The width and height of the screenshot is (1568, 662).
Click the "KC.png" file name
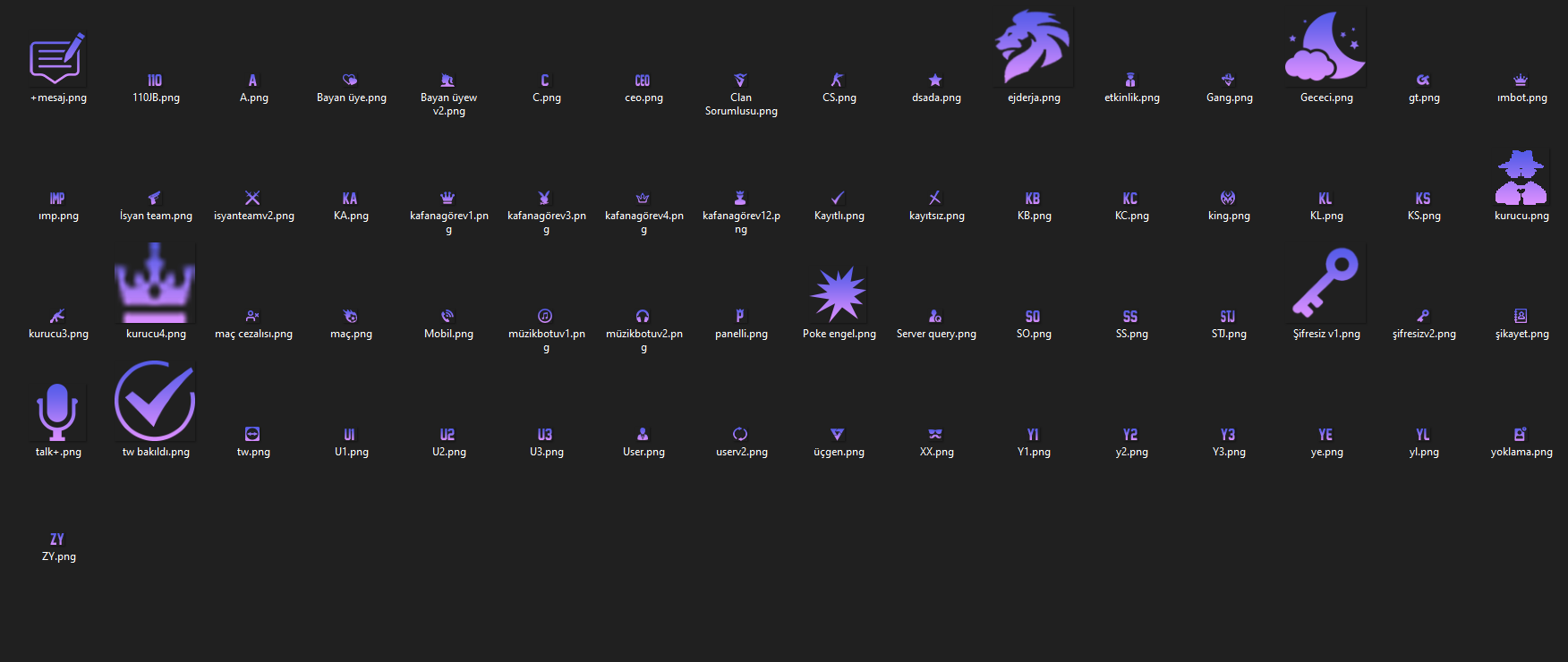click(1131, 216)
